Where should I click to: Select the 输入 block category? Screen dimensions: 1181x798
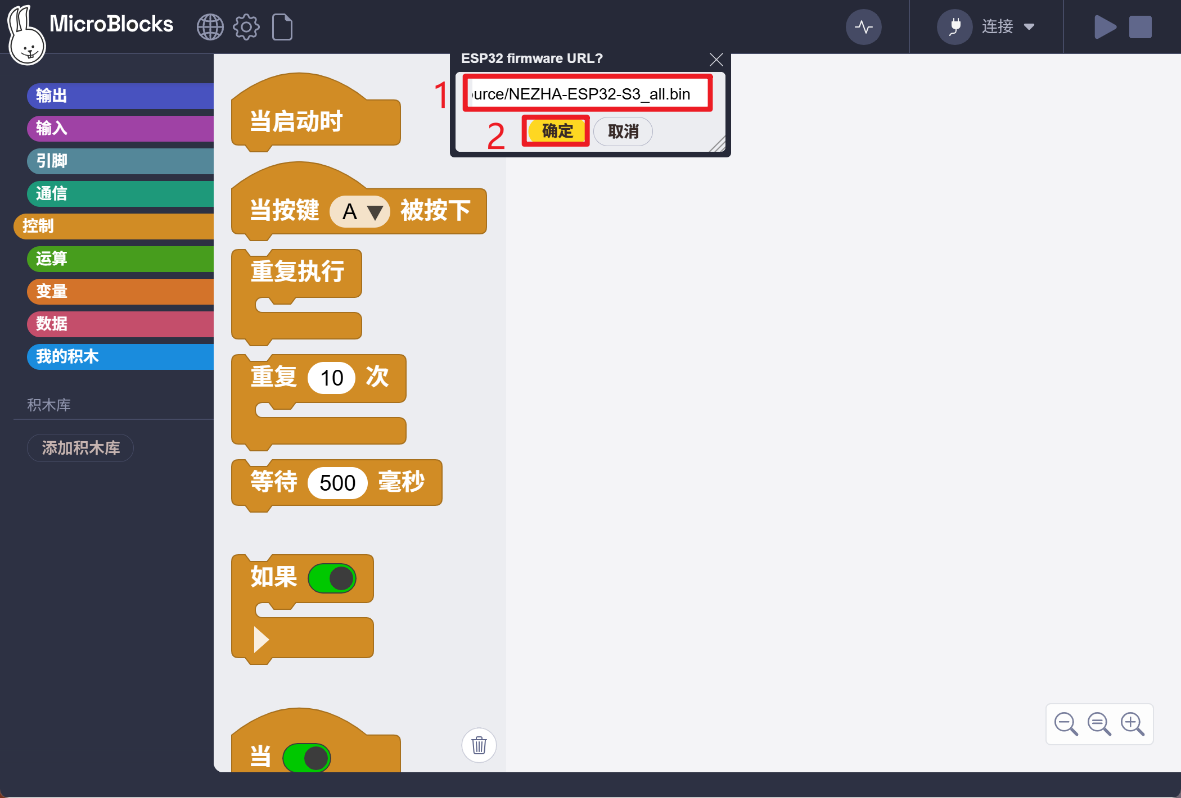[121, 128]
